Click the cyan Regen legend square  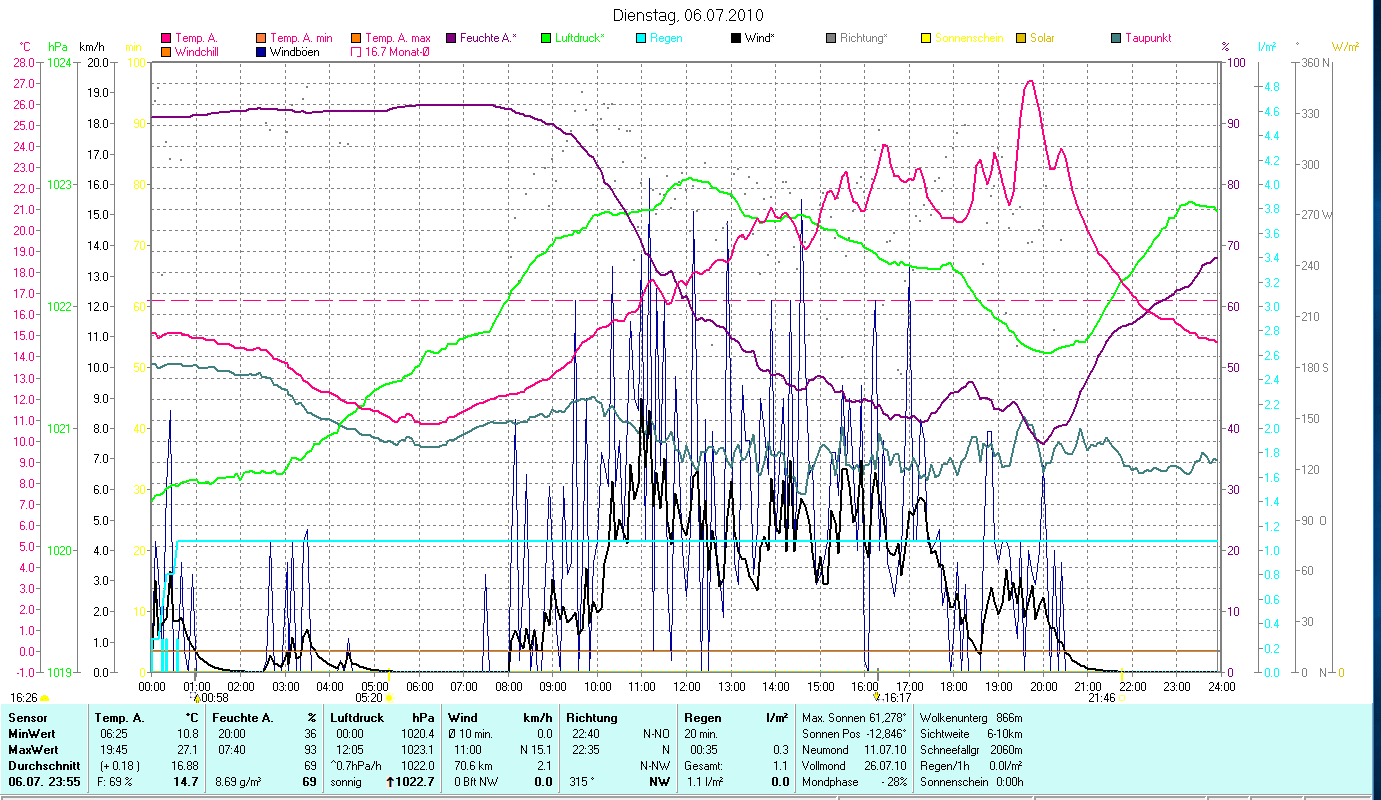pyautogui.click(x=641, y=38)
